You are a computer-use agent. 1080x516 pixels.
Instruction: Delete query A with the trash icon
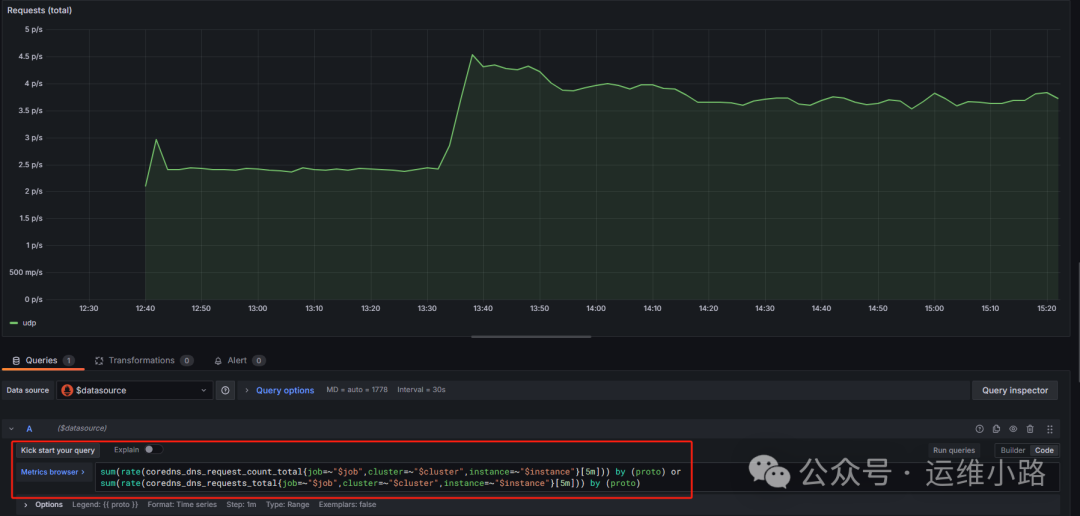point(1030,429)
